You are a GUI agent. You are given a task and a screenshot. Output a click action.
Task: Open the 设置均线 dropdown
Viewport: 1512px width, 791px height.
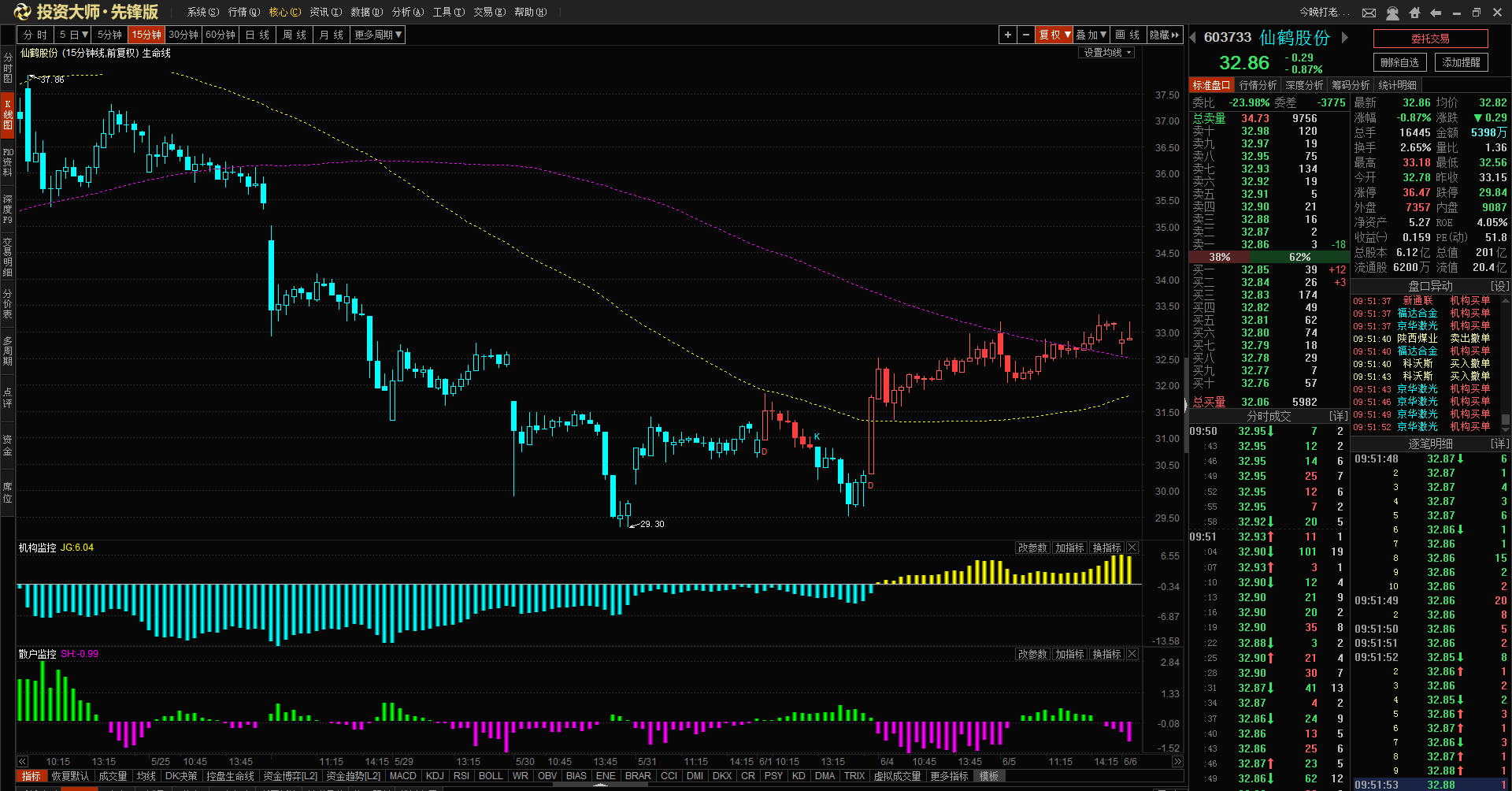[x=1107, y=53]
